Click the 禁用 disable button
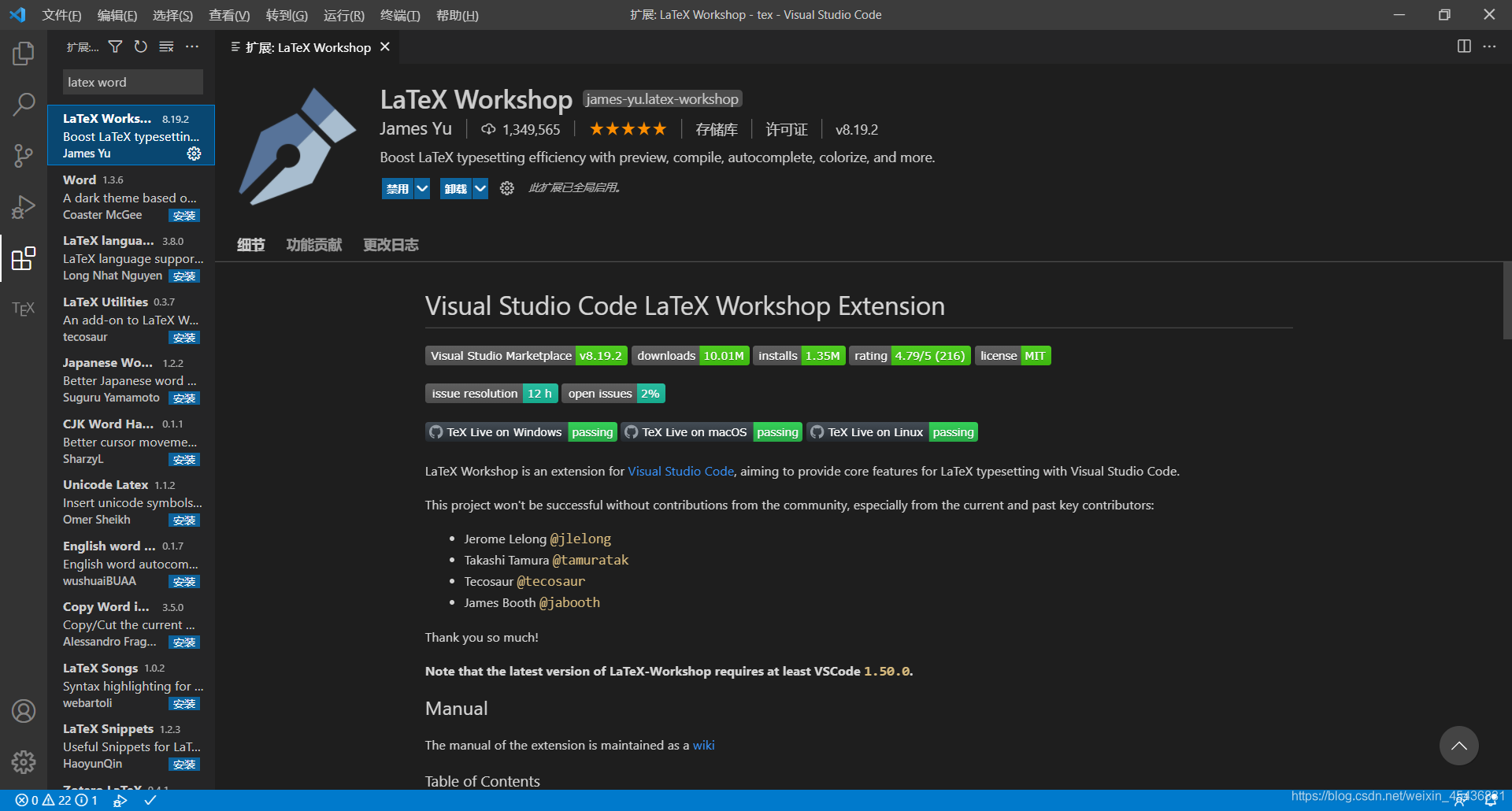The width and height of the screenshot is (1512, 811). 398,188
